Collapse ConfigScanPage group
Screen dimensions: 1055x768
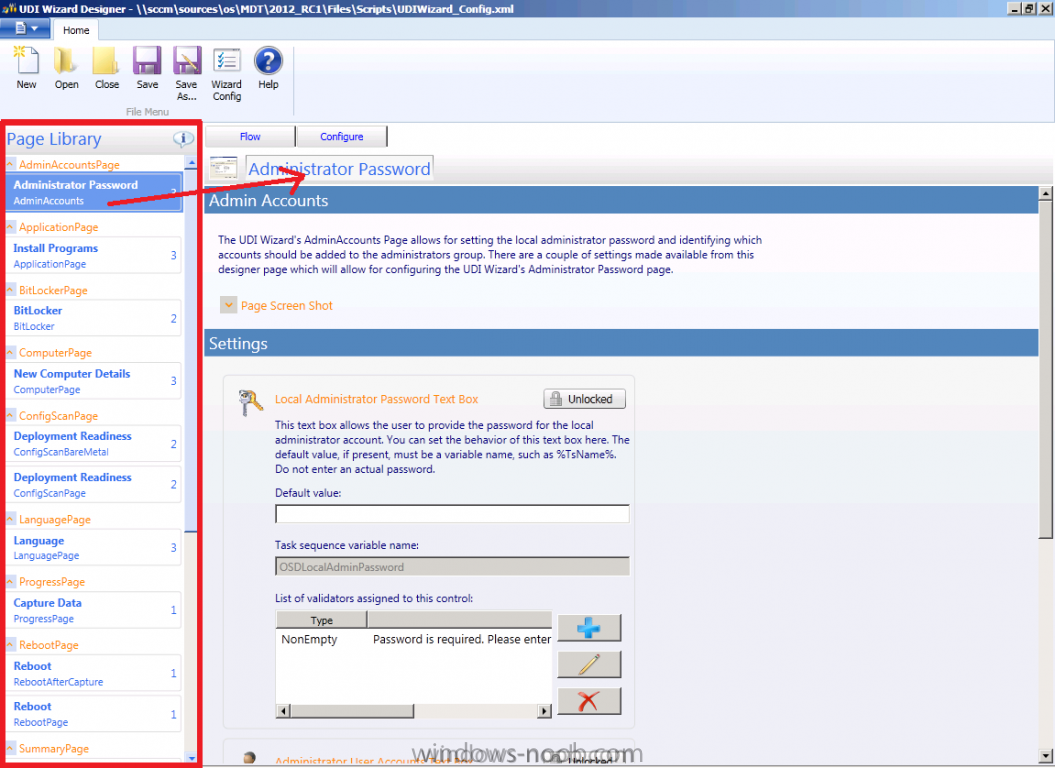[10, 415]
